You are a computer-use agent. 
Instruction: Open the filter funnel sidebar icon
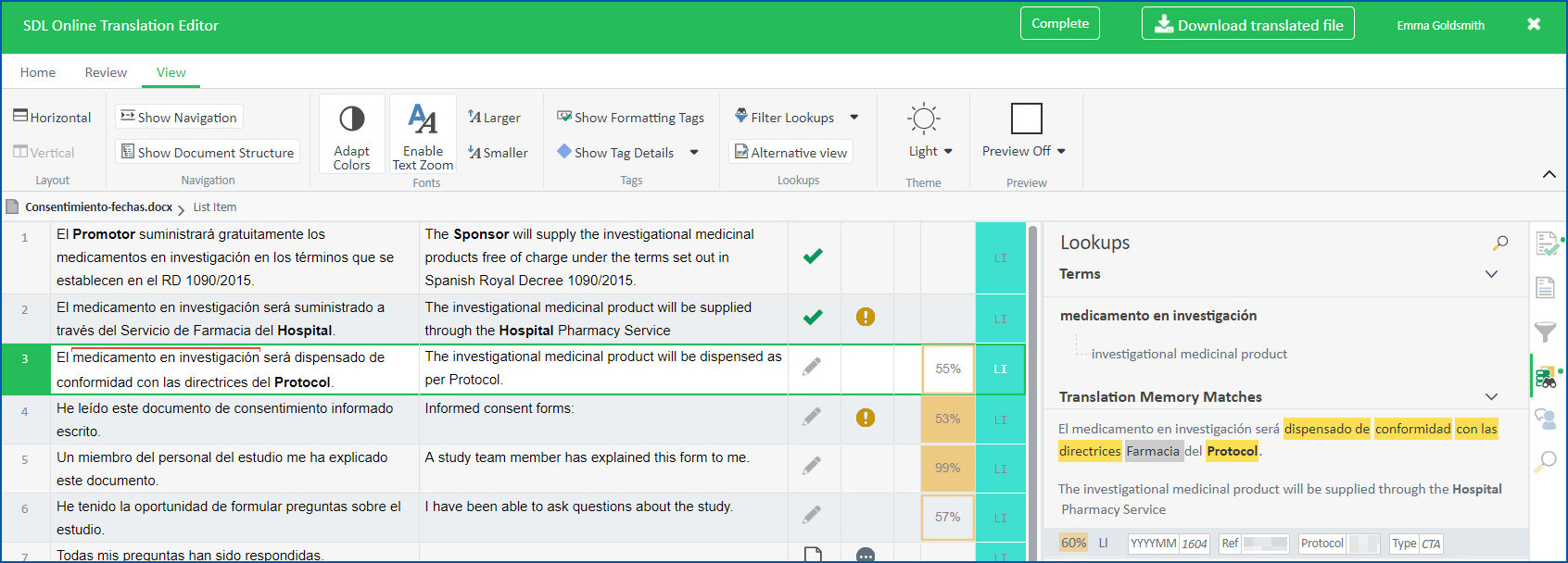coord(1545,332)
